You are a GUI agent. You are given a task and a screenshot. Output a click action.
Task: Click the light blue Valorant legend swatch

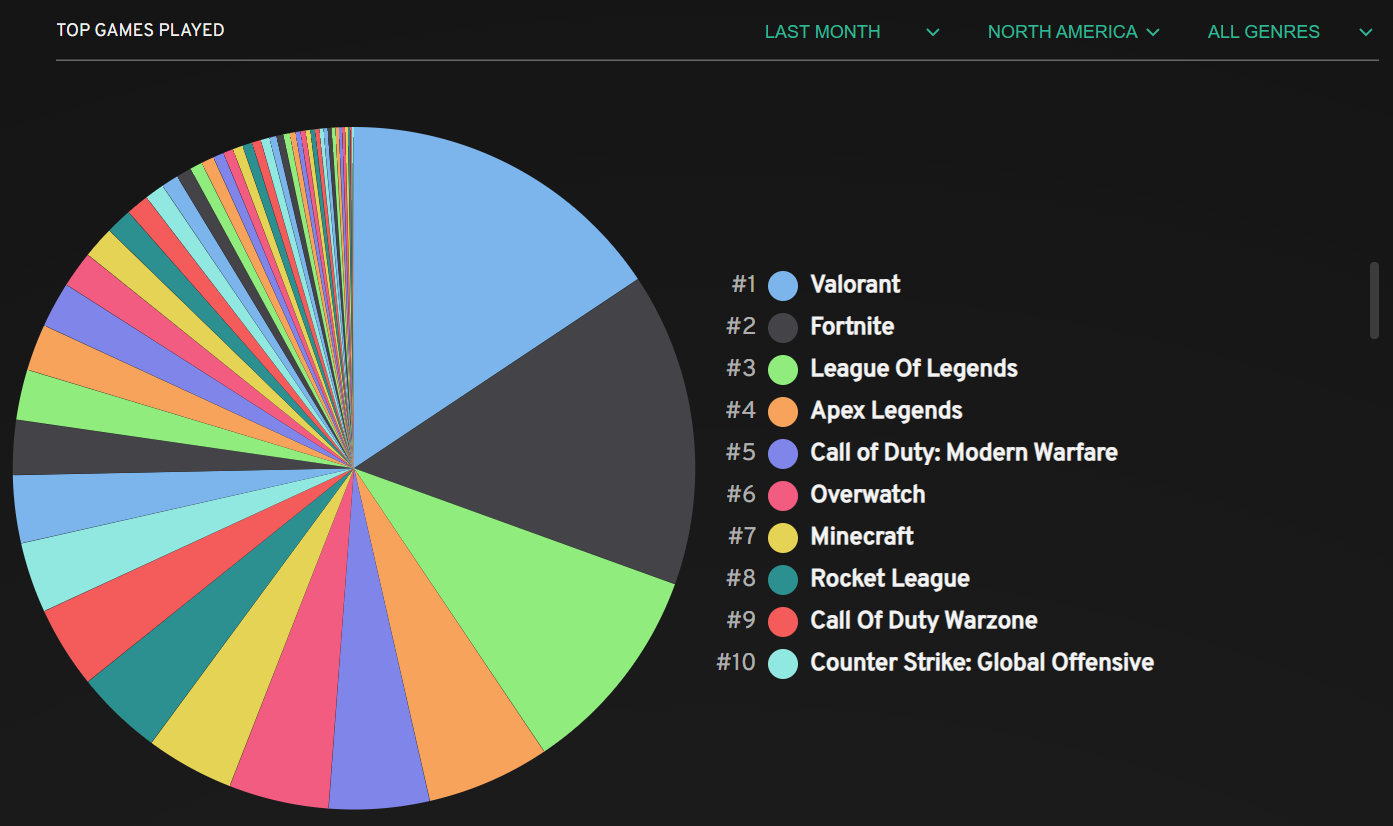[783, 285]
